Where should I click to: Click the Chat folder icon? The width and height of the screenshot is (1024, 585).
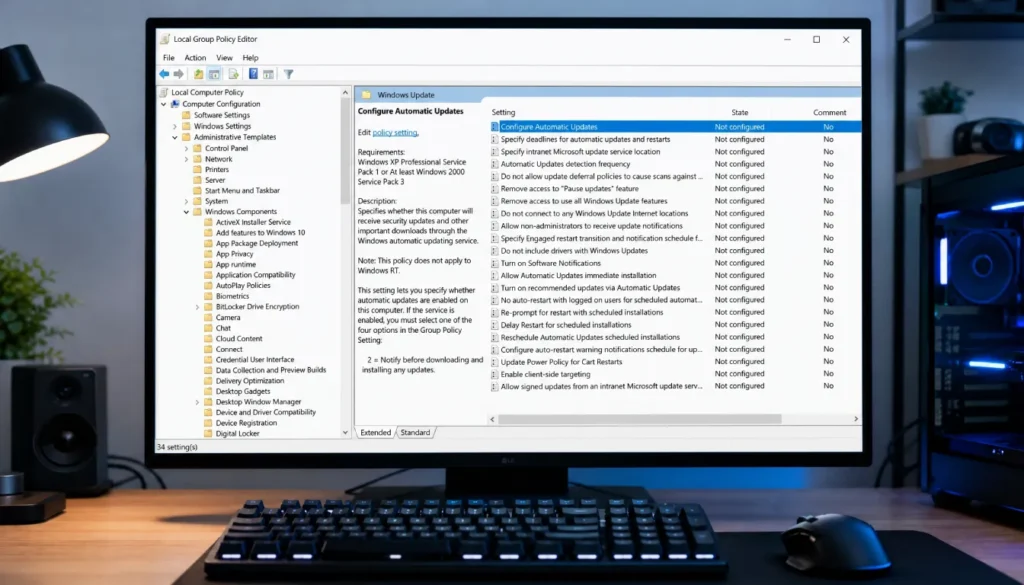pyautogui.click(x=208, y=328)
